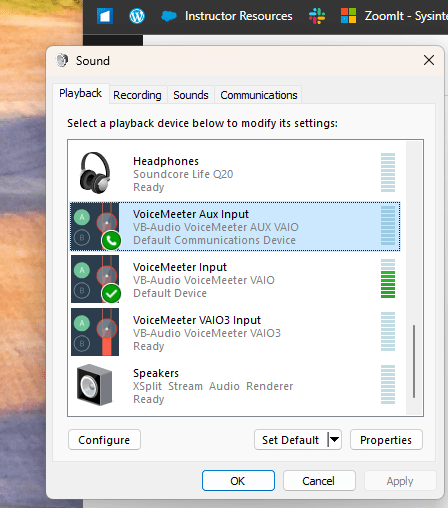Image resolution: width=448 pixels, height=508 pixels.
Task: Select the 'VB-Audio VoiceMeeter VAIO3' text
Action: 207,333
